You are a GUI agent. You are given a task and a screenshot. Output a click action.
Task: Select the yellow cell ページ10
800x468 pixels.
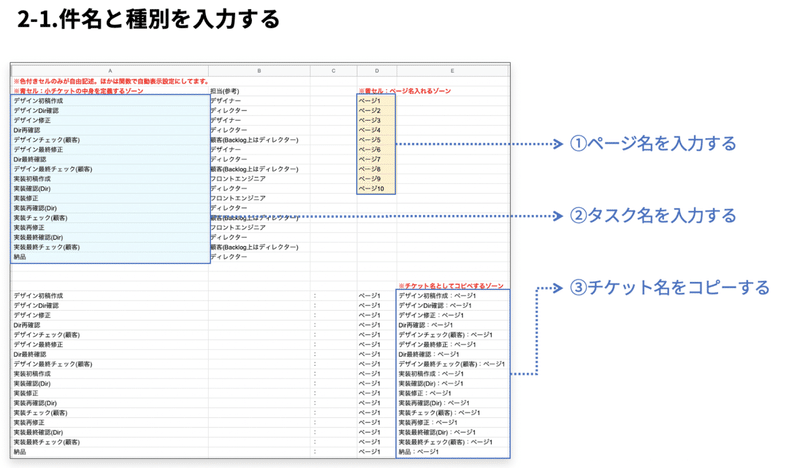coord(376,188)
